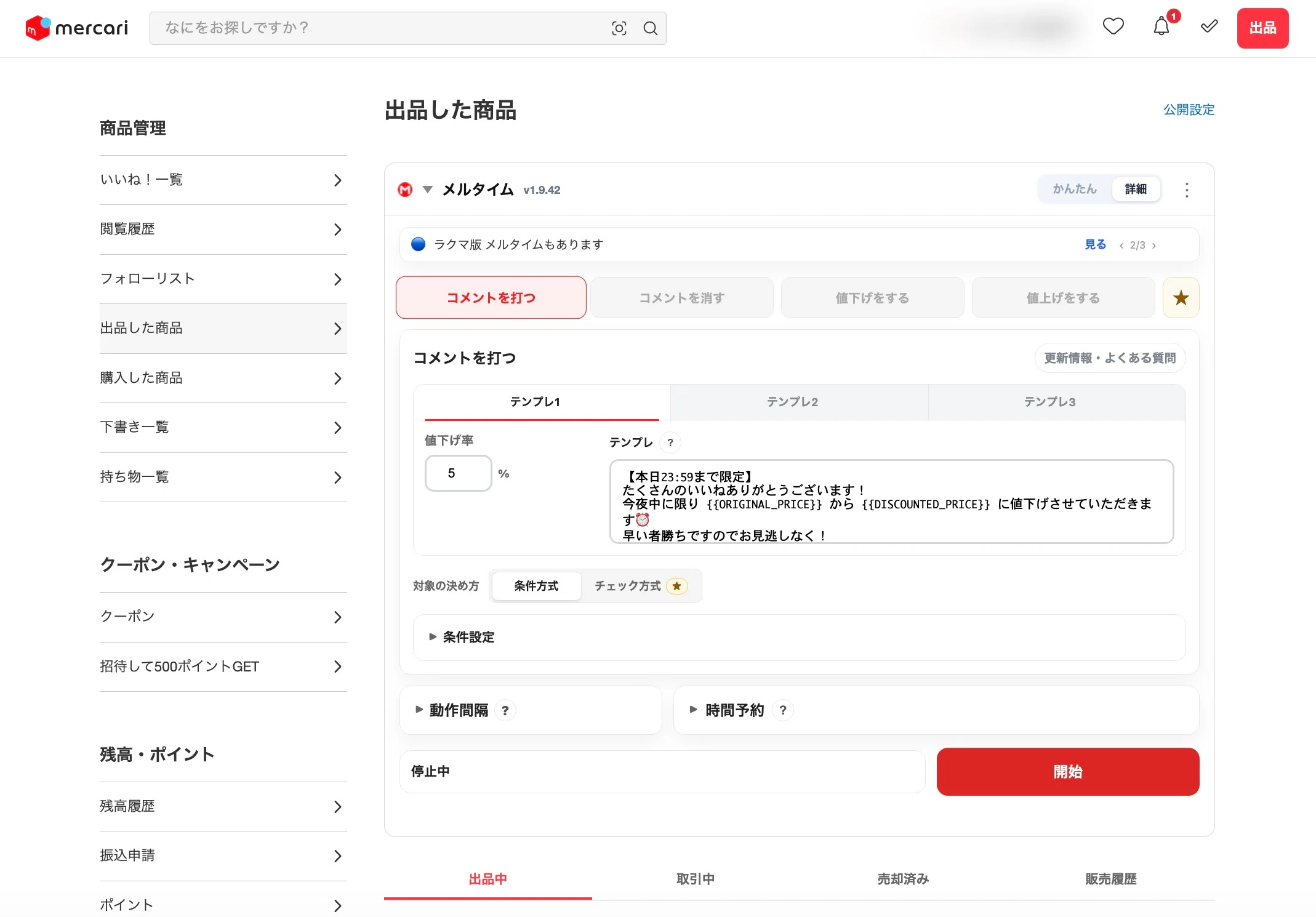Click the 出品 button in header

pyautogui.click(x=1262, y=28)
